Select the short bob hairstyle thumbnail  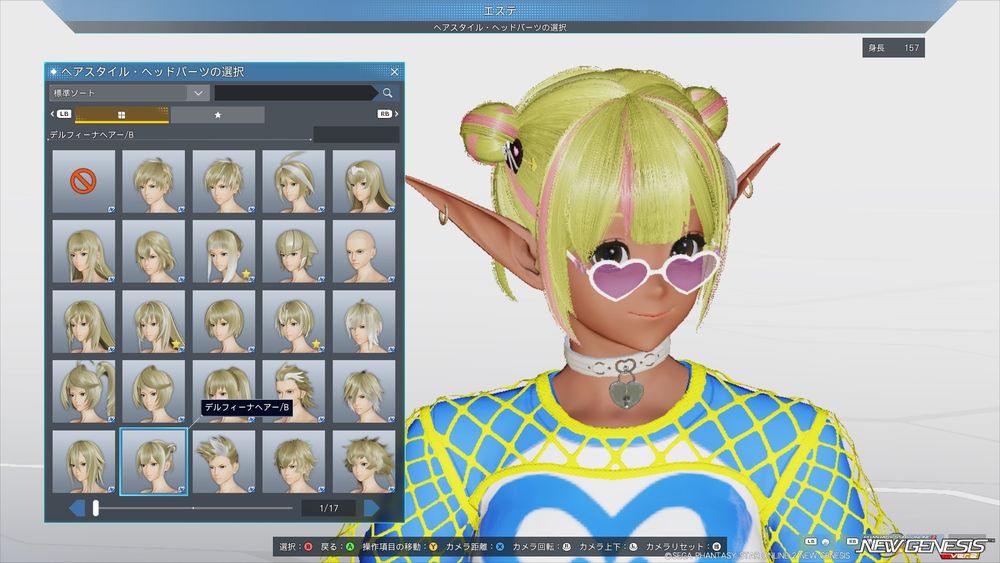coord(224,321)
